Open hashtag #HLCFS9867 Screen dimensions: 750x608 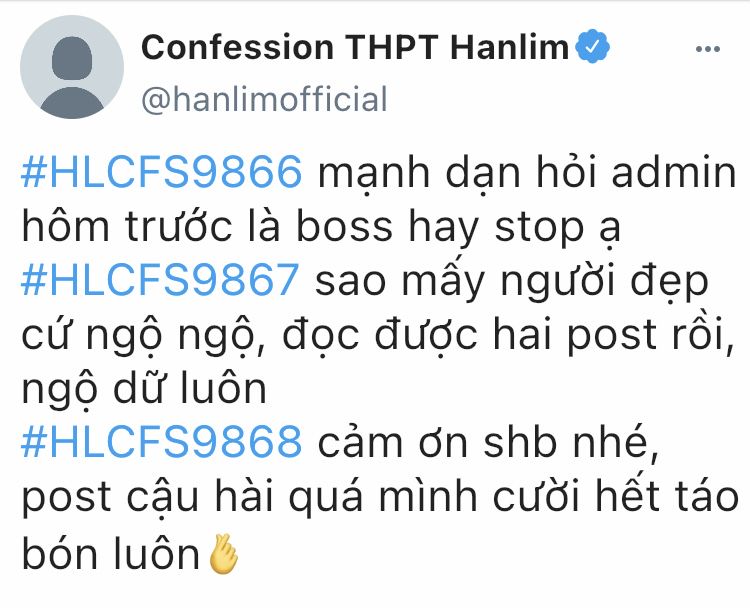pos(160,279)
